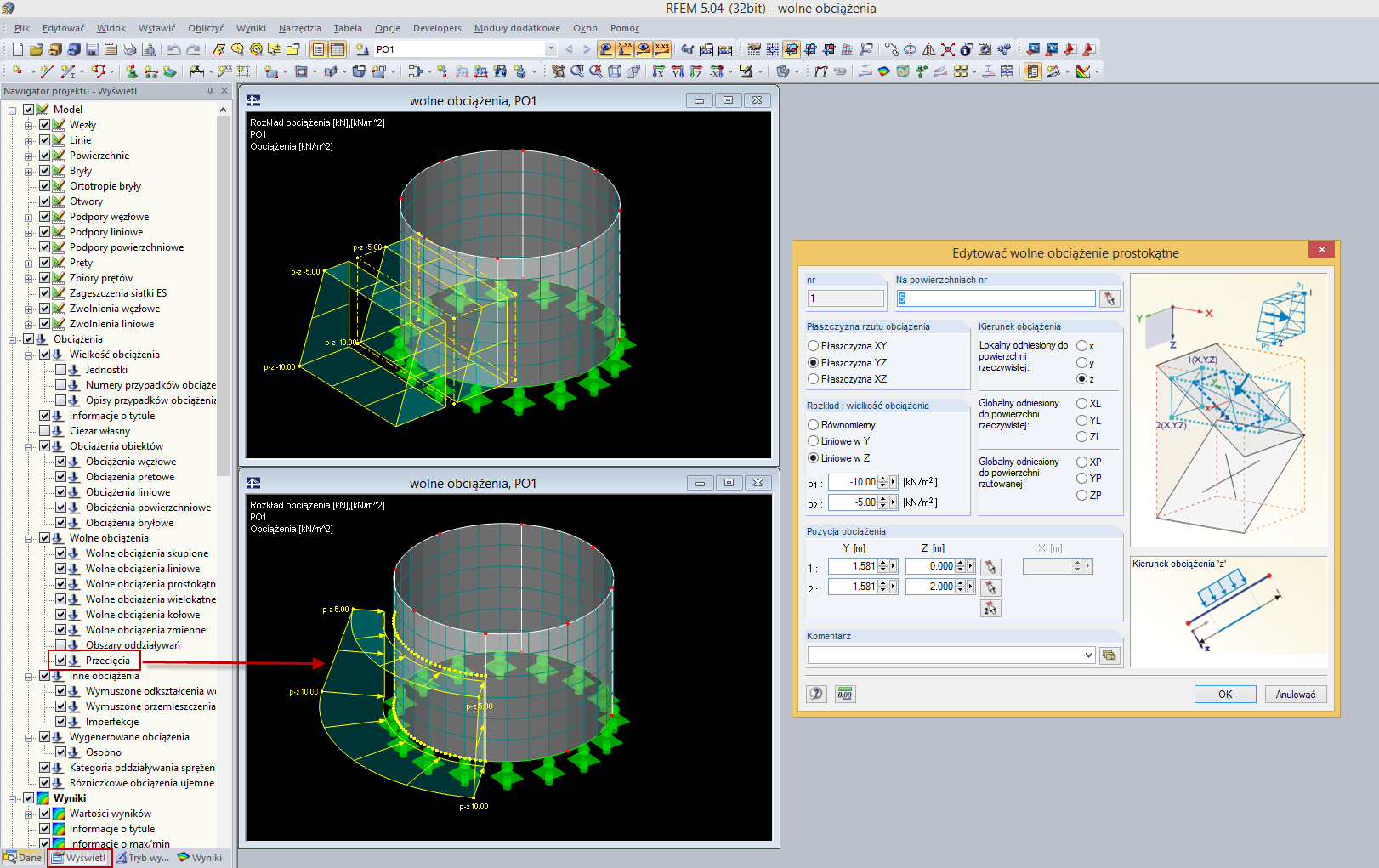
Task: Close the load editing dialog
Action: pyautogui.click(x=1321, y=249)
